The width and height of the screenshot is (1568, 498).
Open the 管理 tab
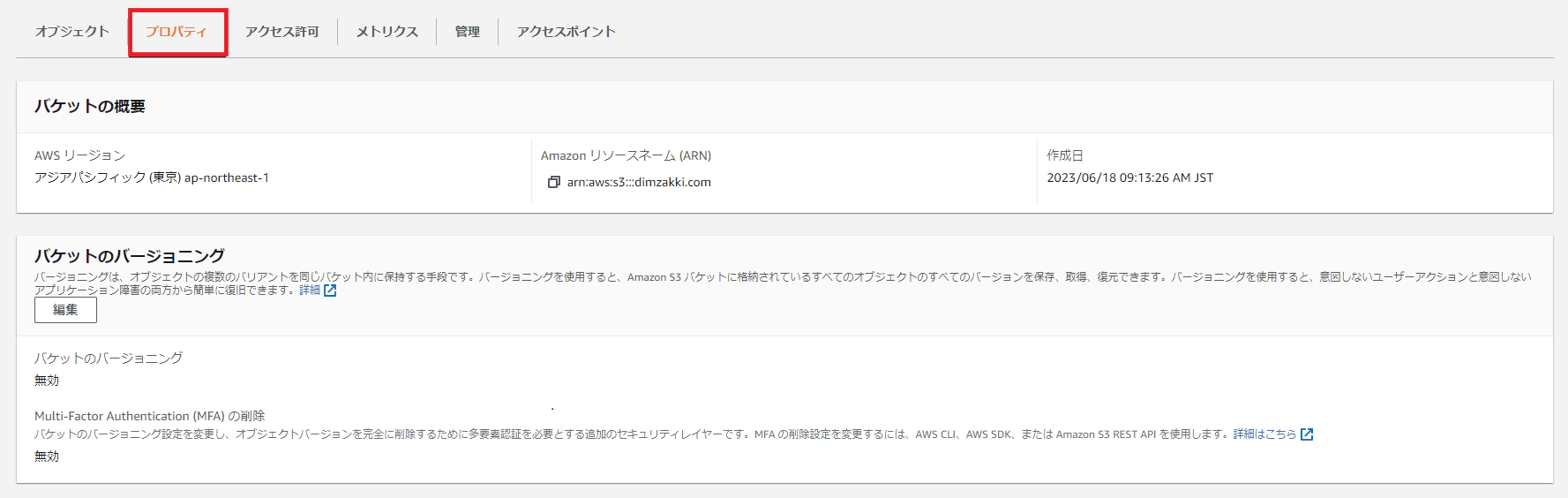pyautogui.click(x=467, y=32)
